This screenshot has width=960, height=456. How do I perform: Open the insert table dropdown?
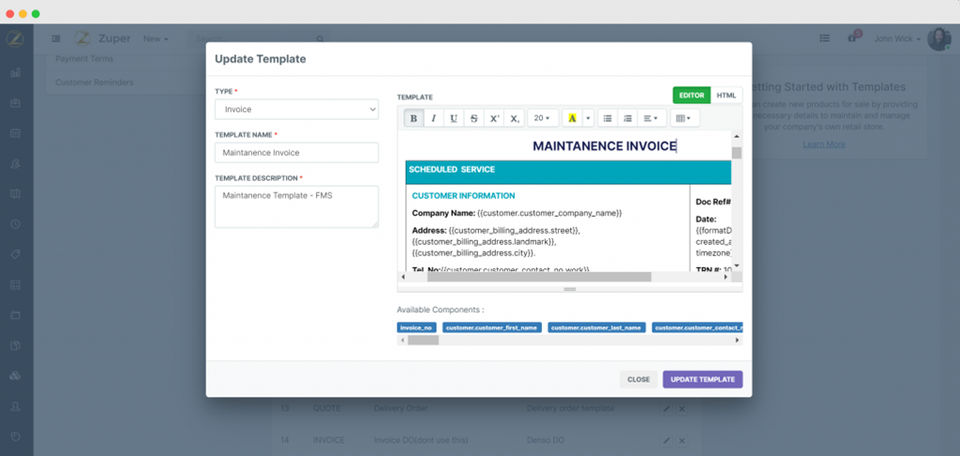684,118
